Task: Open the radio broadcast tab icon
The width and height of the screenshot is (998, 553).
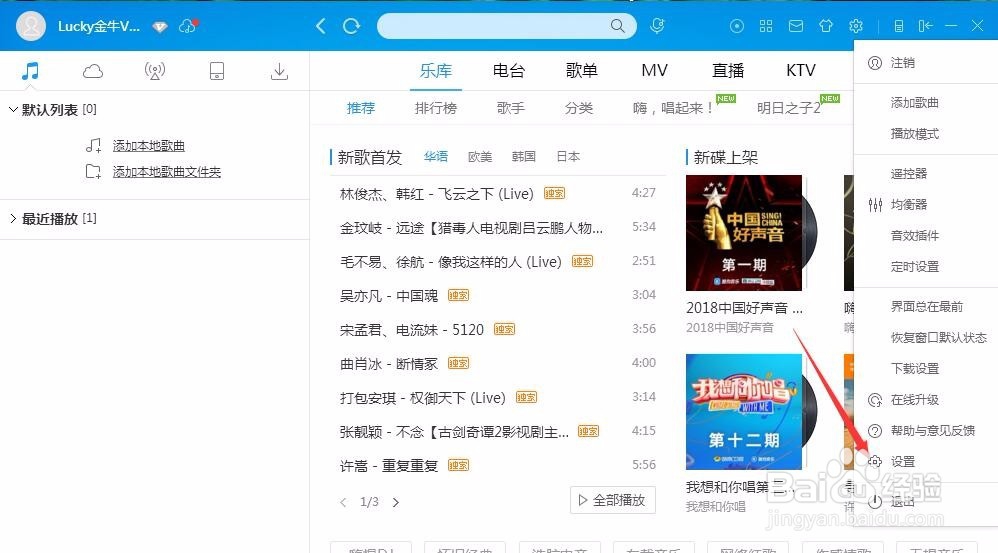Action: pyautogui.click(x=155, y=71)
